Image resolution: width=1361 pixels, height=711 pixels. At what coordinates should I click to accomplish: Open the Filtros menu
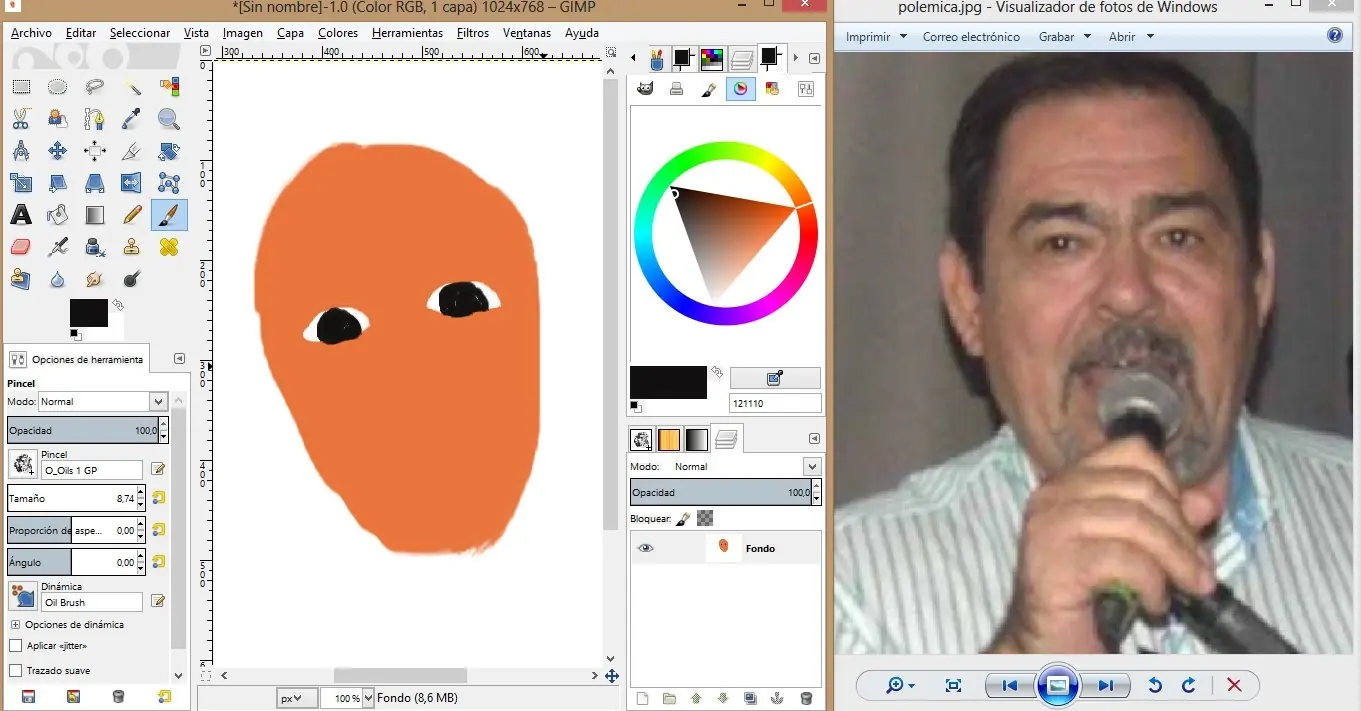(x=472, y=33)
